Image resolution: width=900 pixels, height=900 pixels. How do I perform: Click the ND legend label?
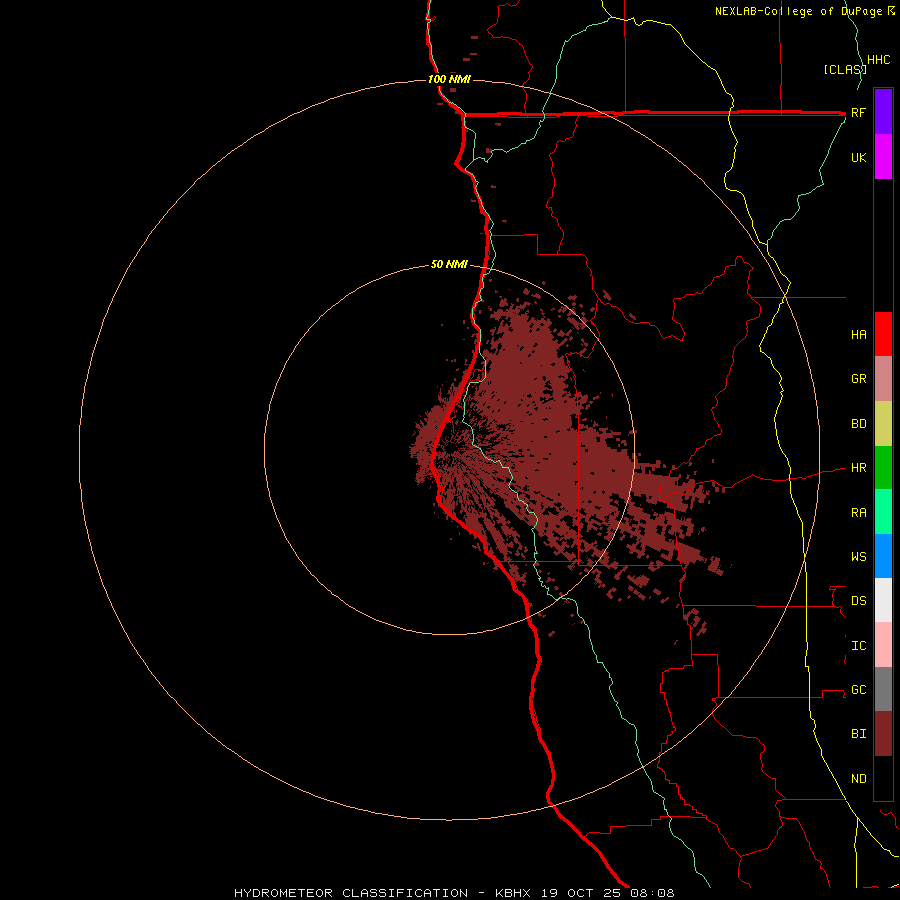tap(859, 779)
